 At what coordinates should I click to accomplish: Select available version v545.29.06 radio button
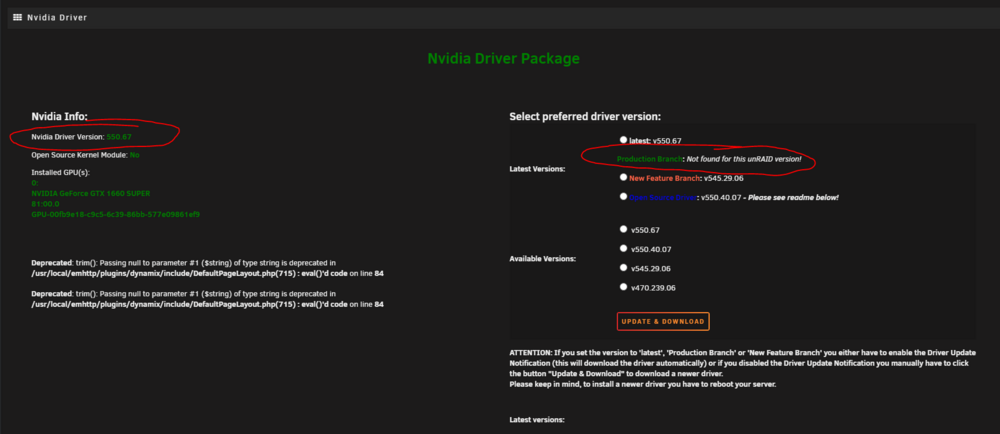click(623, 267)
